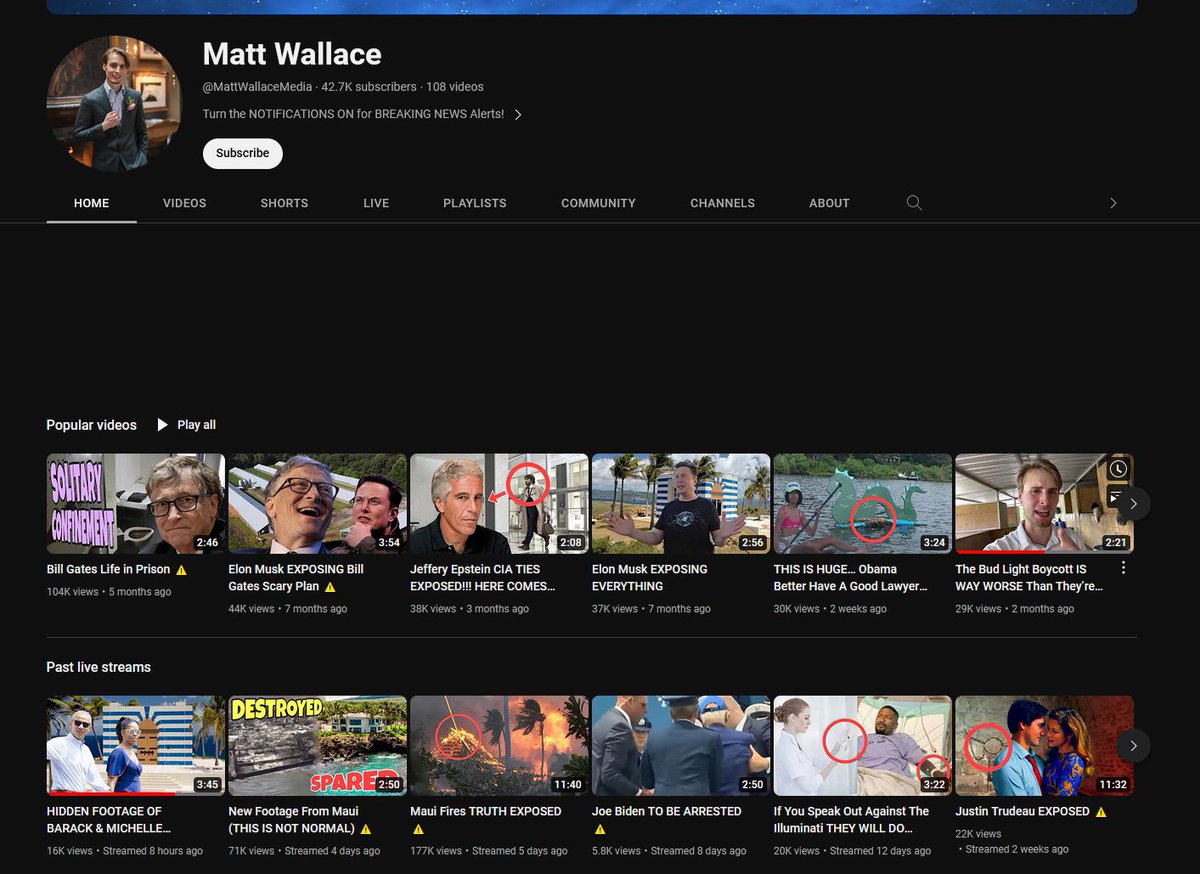Click channel description text about notifications
Image resolution: width=1200 pixels, height=874 pixels.
(x=353, y=114)
